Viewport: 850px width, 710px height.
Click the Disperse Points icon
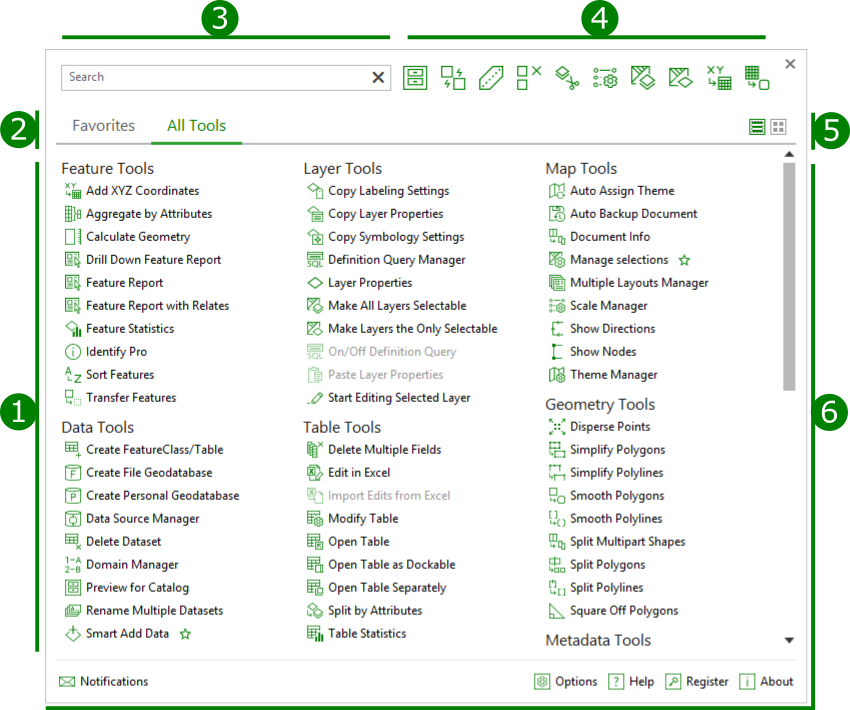[x=557, y=427]
